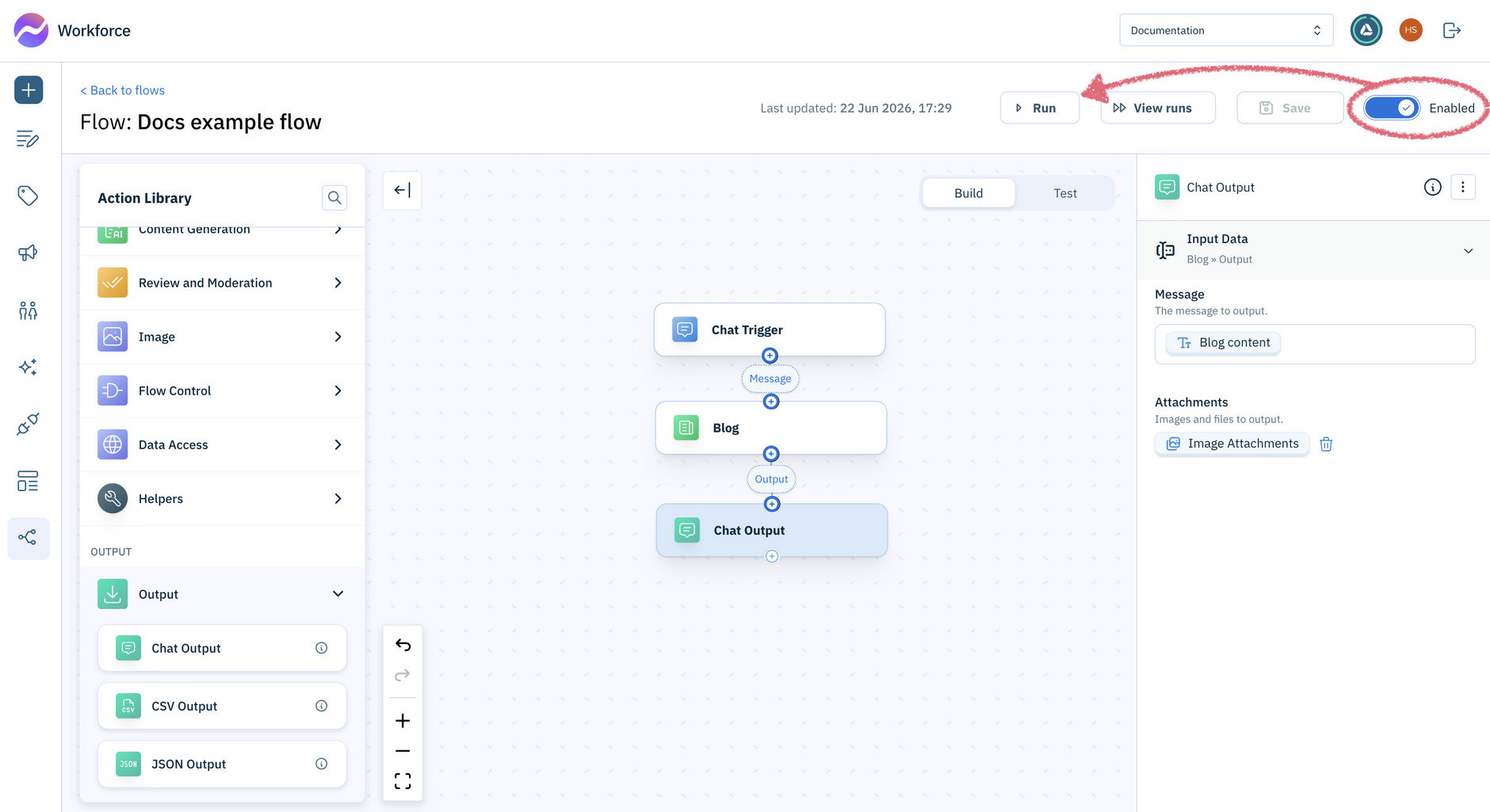Open the people audience sidebar icon
Screen dimensions: 1490x812
point(28,311)
